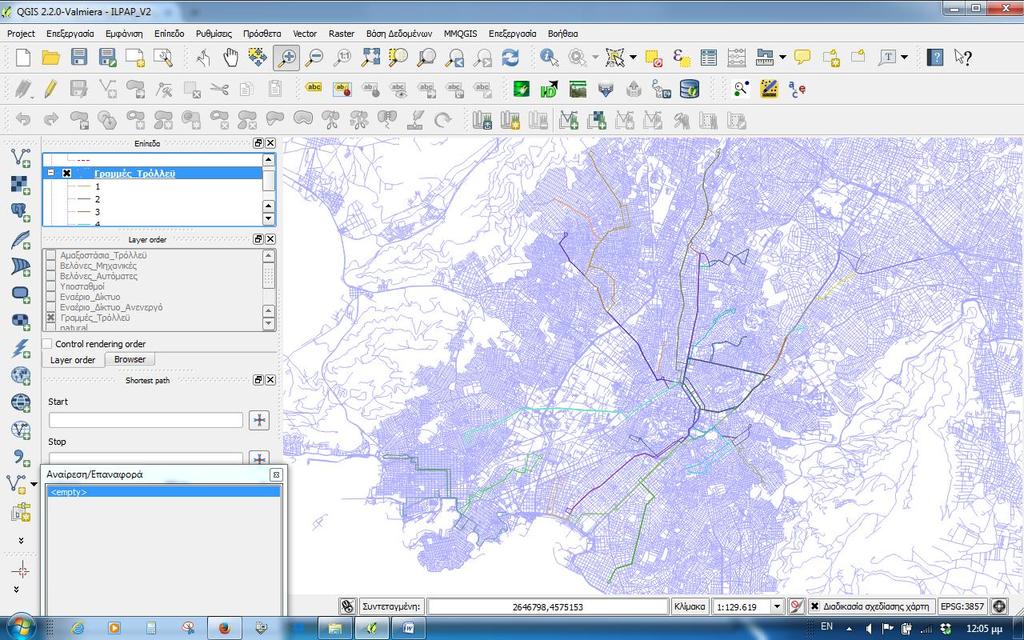Open the Project menu
This screenshot has height=640, width=1024.
point(21,33)
